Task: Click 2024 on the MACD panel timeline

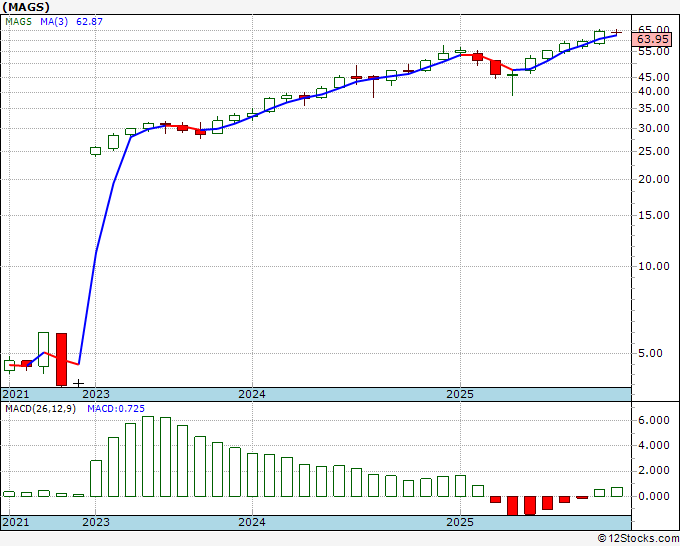Action: 252,522
